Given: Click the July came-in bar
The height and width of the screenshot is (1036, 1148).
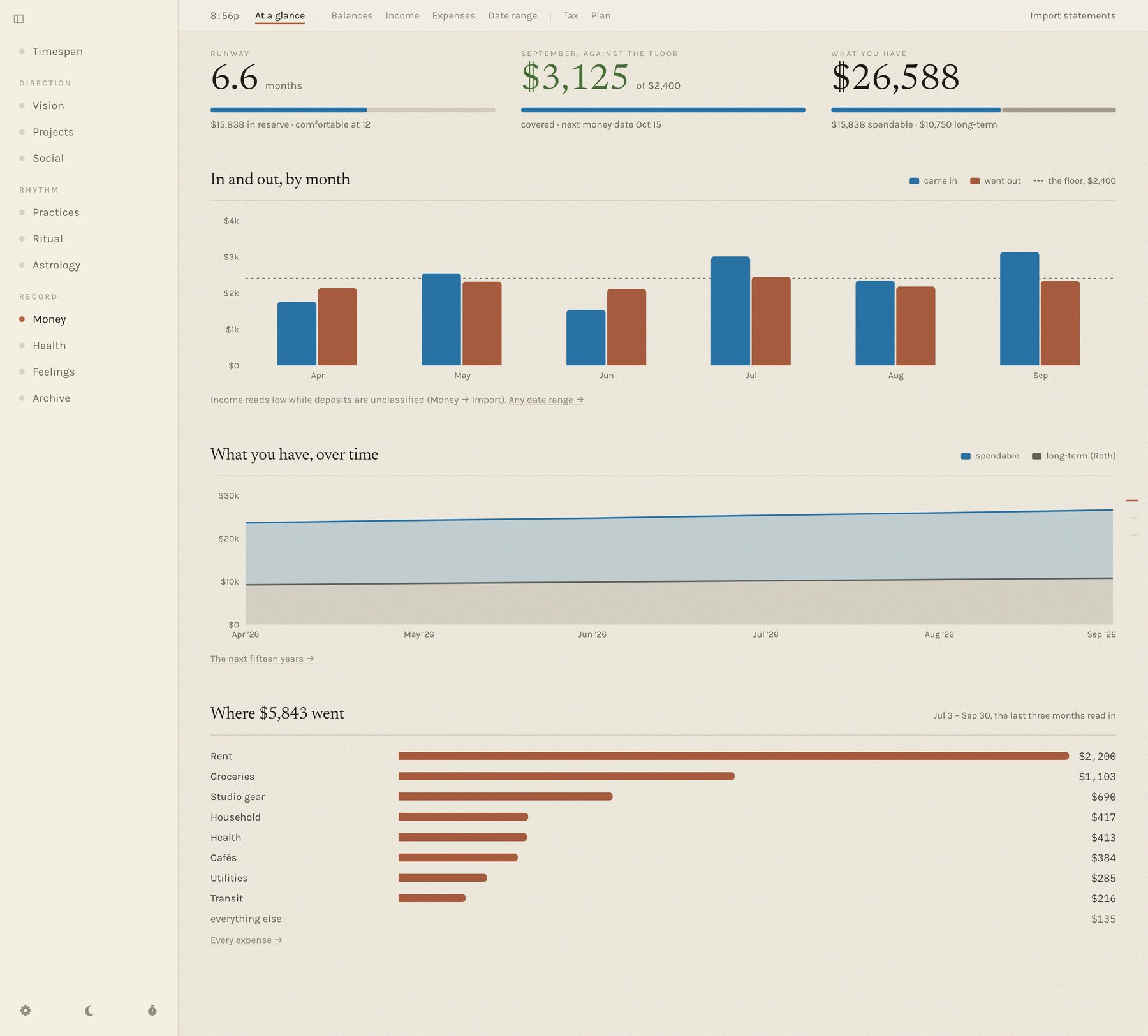Looking at the screenshot, I should click(730, 311).
